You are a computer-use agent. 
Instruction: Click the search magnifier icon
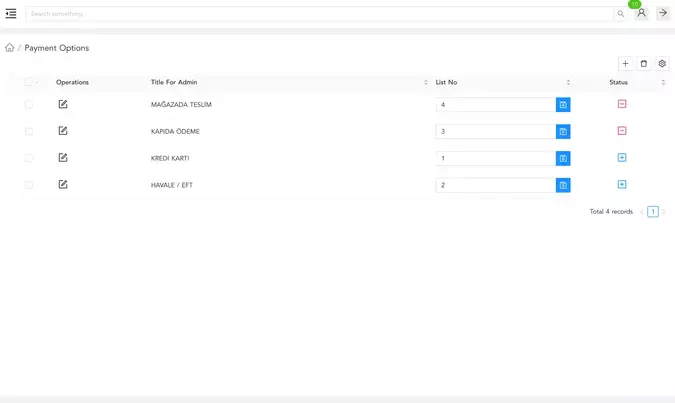click(x=620, y=14)
